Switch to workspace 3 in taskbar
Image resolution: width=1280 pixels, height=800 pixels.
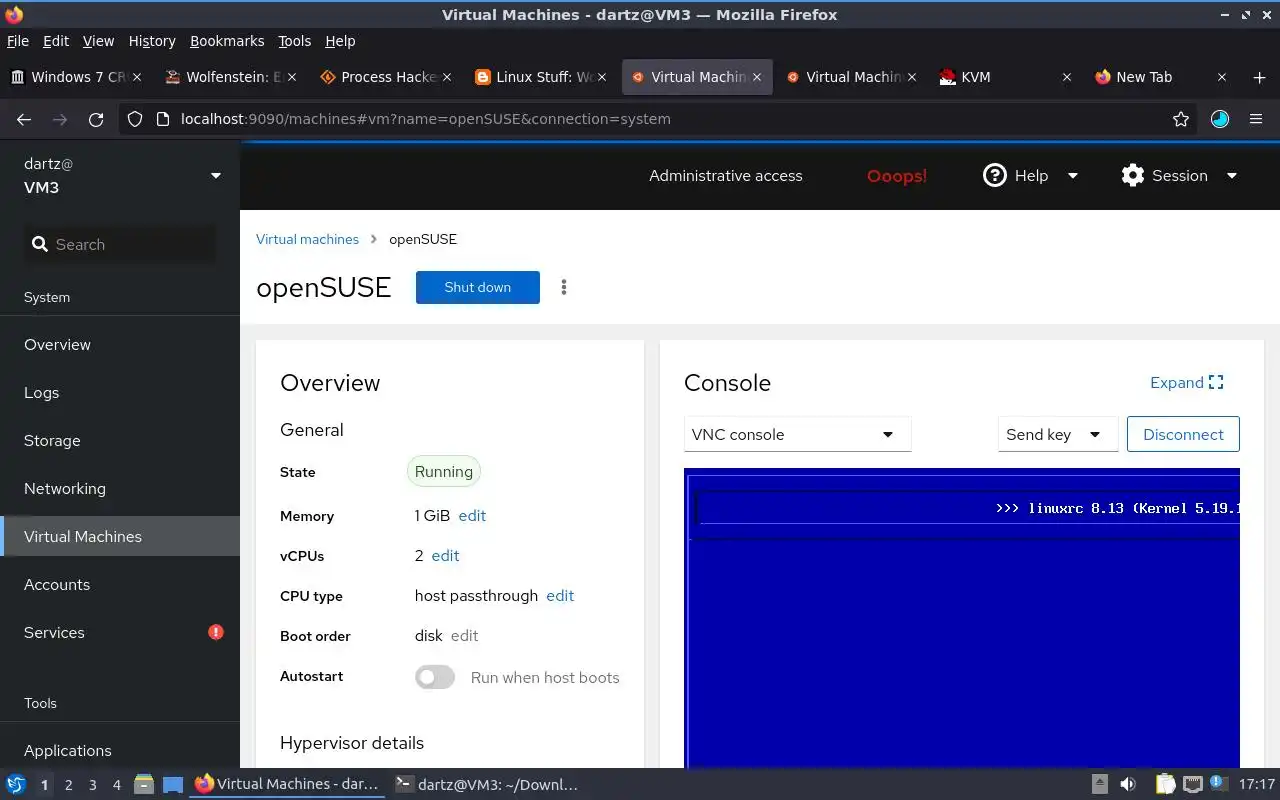92,785
